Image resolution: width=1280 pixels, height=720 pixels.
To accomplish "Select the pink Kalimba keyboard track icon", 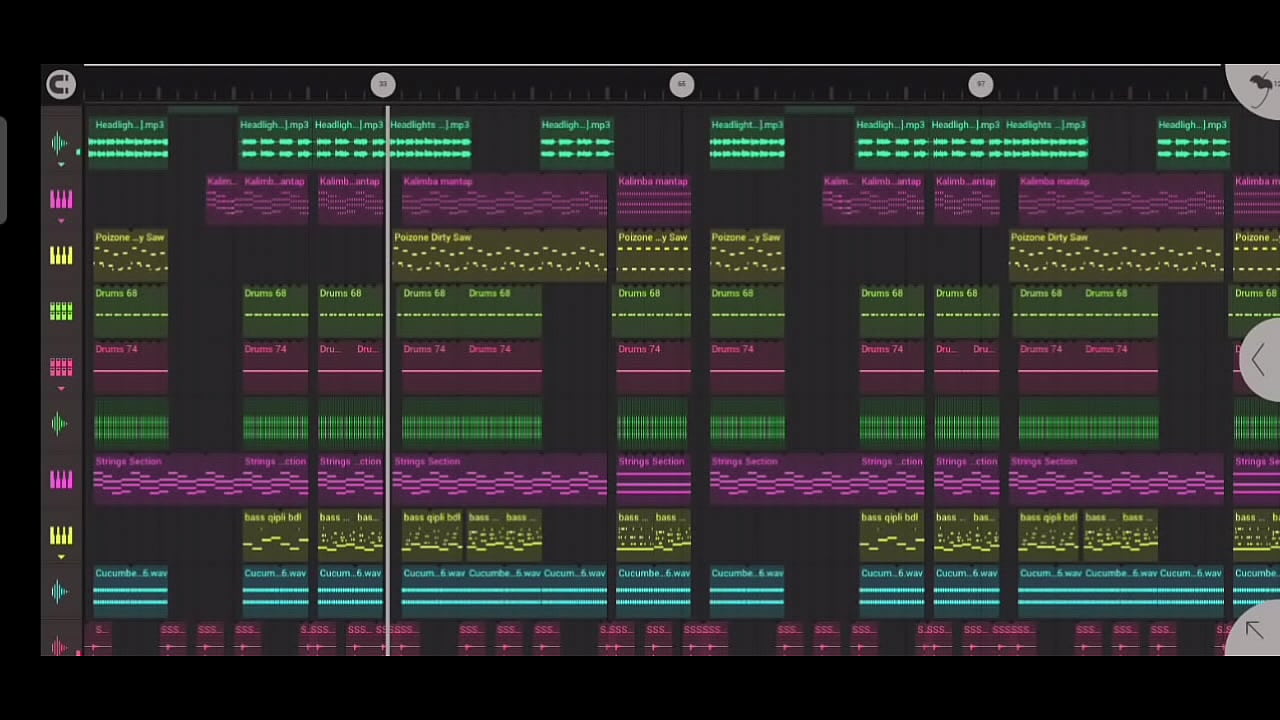I will [x=61, y=200].
